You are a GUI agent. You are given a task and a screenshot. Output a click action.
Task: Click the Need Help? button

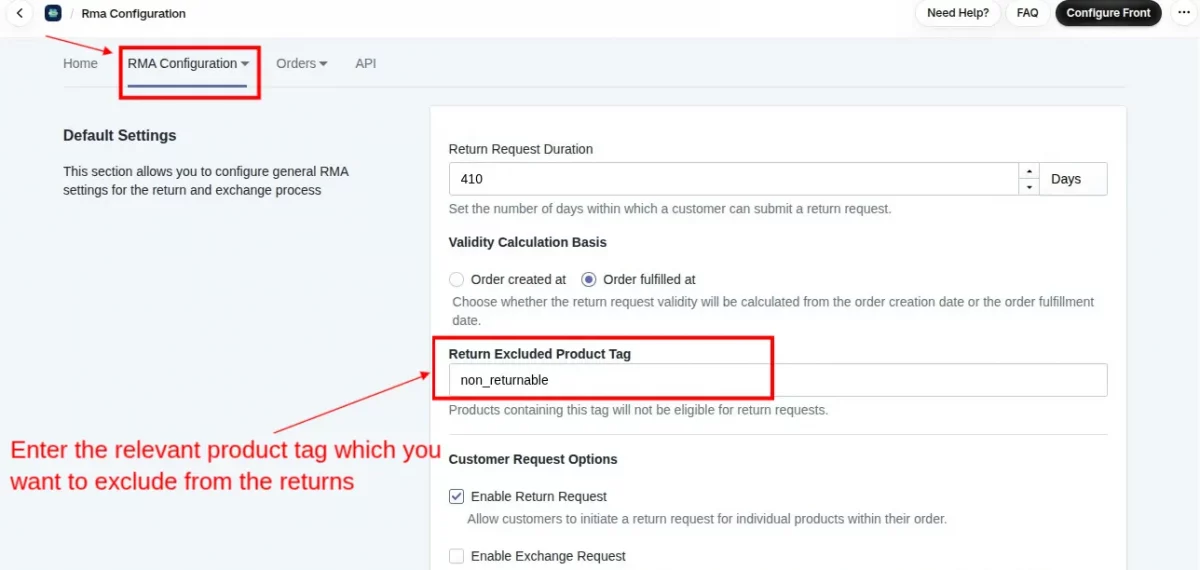(957, 13)
